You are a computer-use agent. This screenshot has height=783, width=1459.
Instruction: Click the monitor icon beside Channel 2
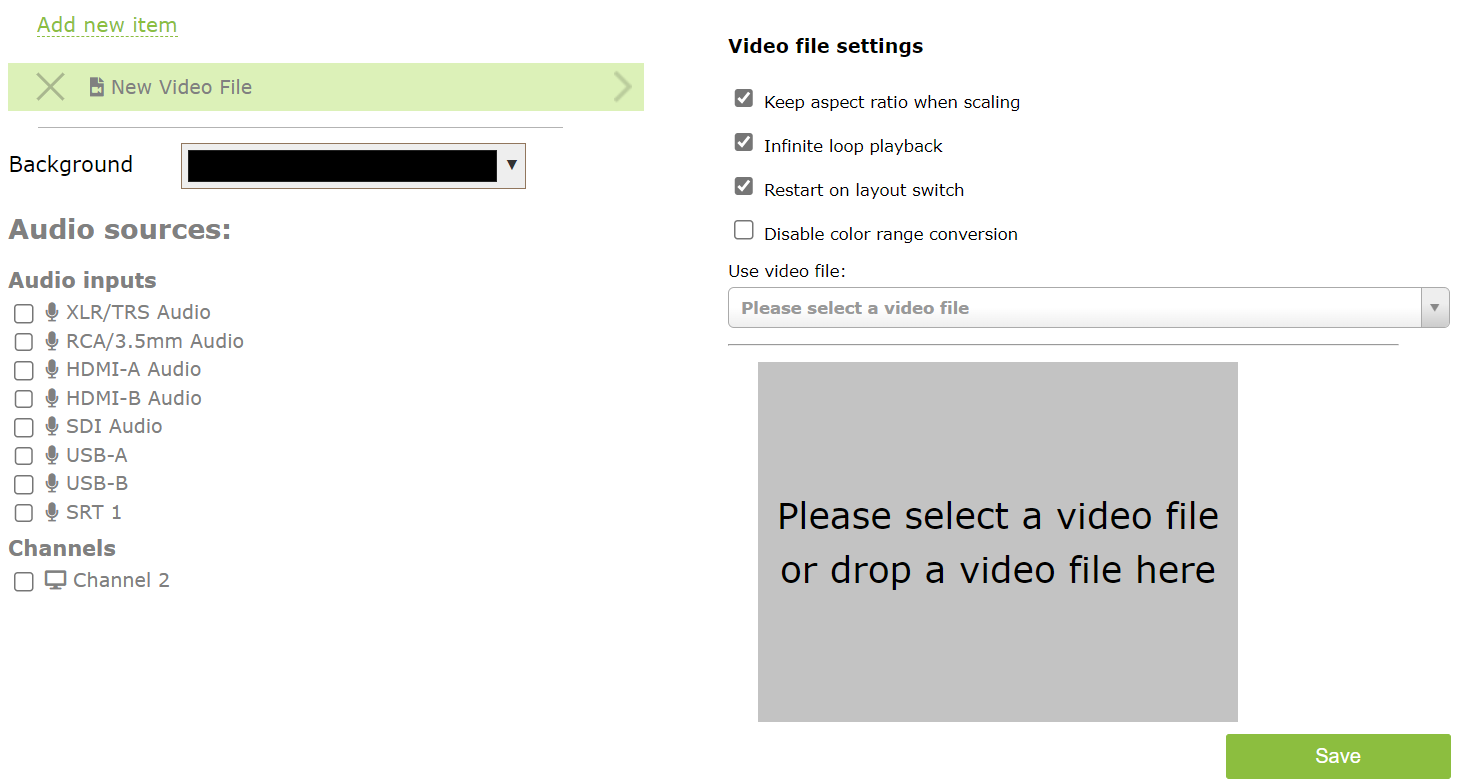pyautogui.click(x=56, y=580)
